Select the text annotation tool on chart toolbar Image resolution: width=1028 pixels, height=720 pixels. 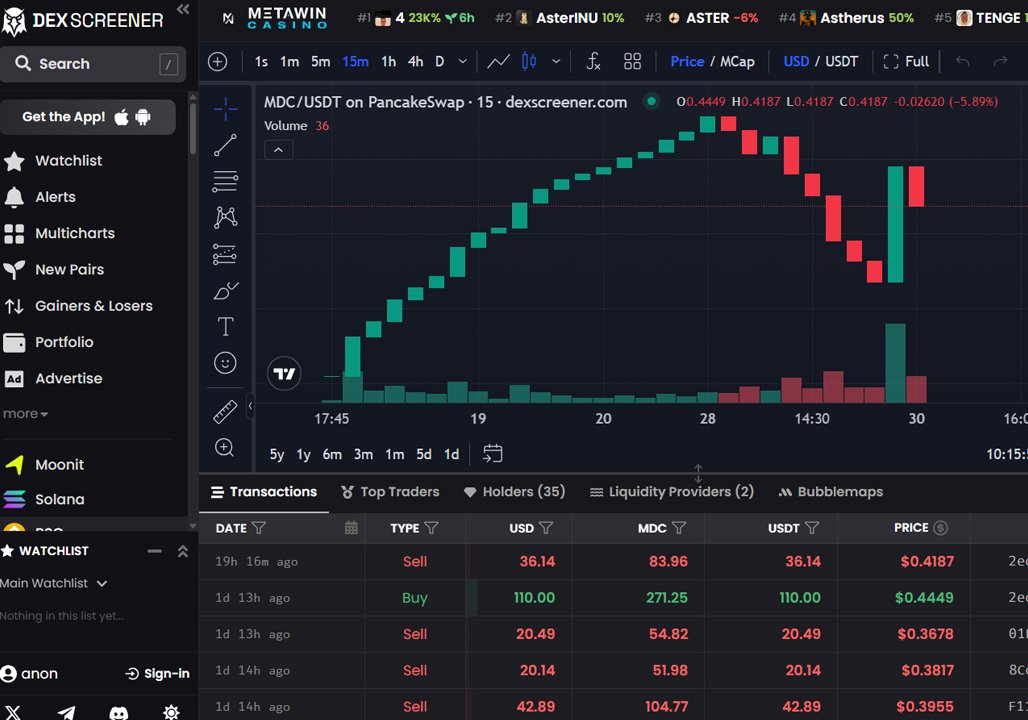[x=225, y=326]
